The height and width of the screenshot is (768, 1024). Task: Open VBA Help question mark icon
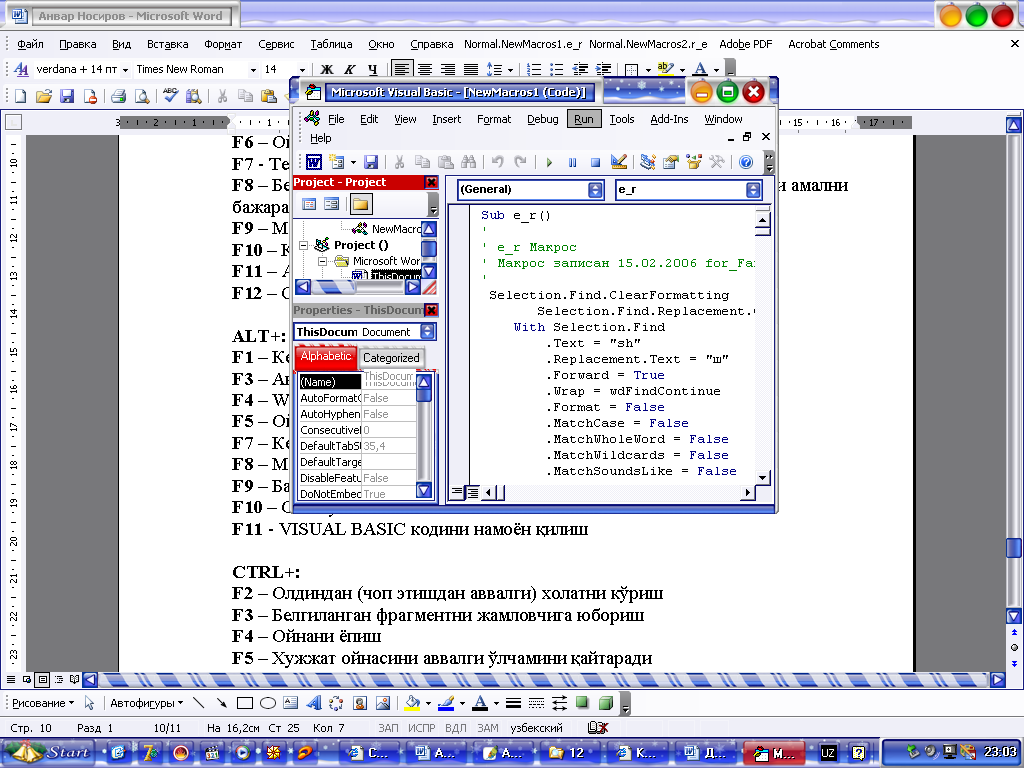(746, 162)
